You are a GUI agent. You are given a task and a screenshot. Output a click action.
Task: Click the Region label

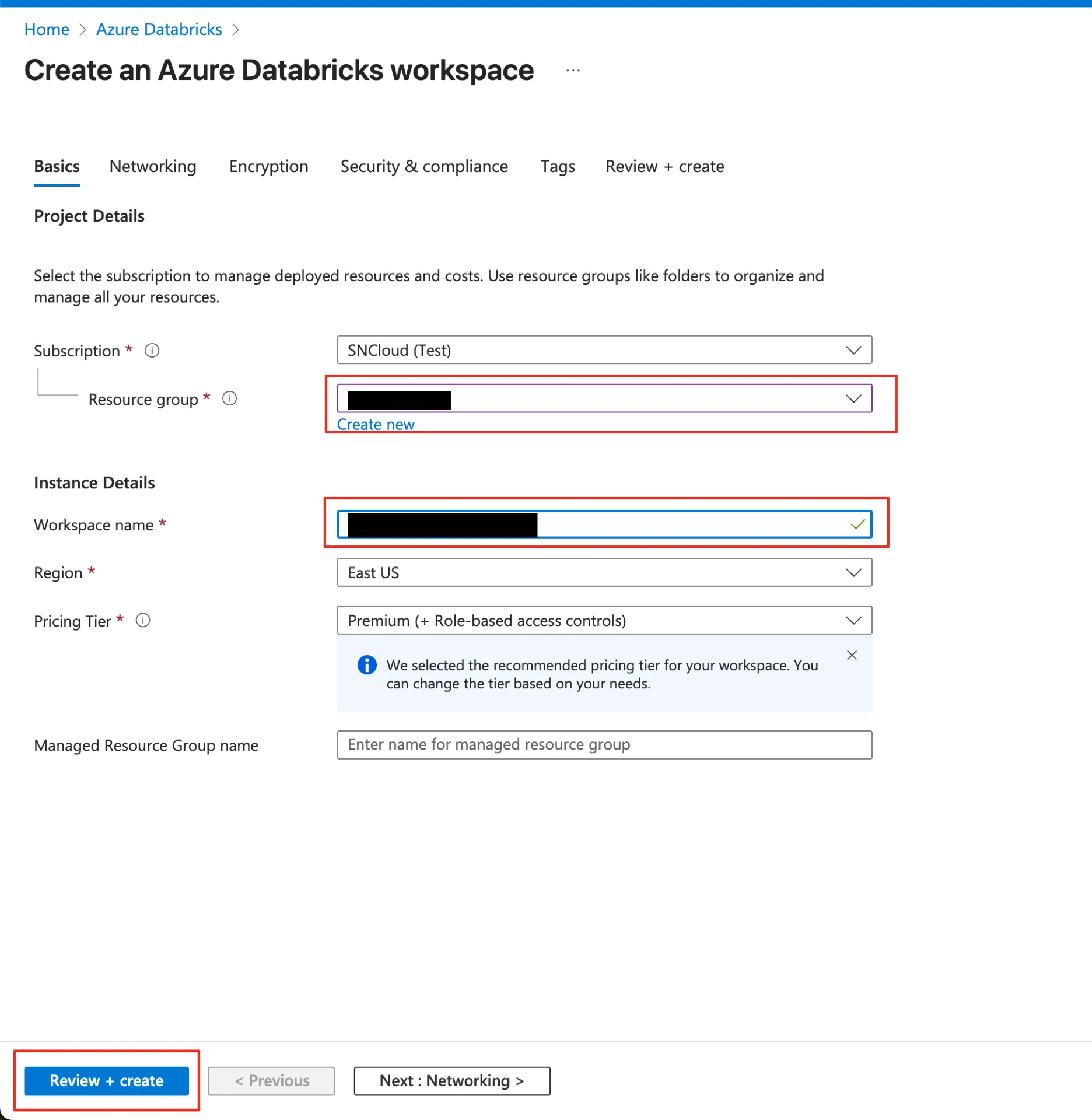click(58, 572)
